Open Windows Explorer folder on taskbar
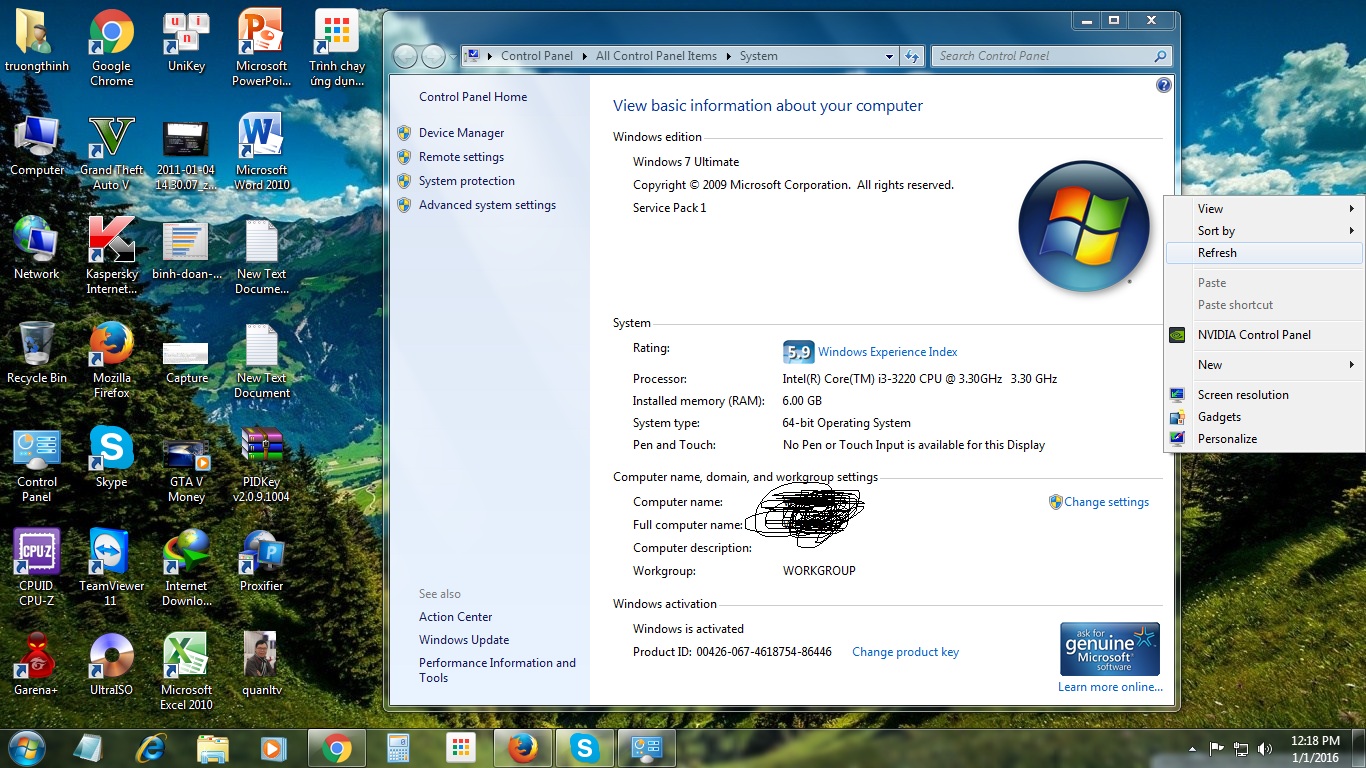 click(213, 748)
